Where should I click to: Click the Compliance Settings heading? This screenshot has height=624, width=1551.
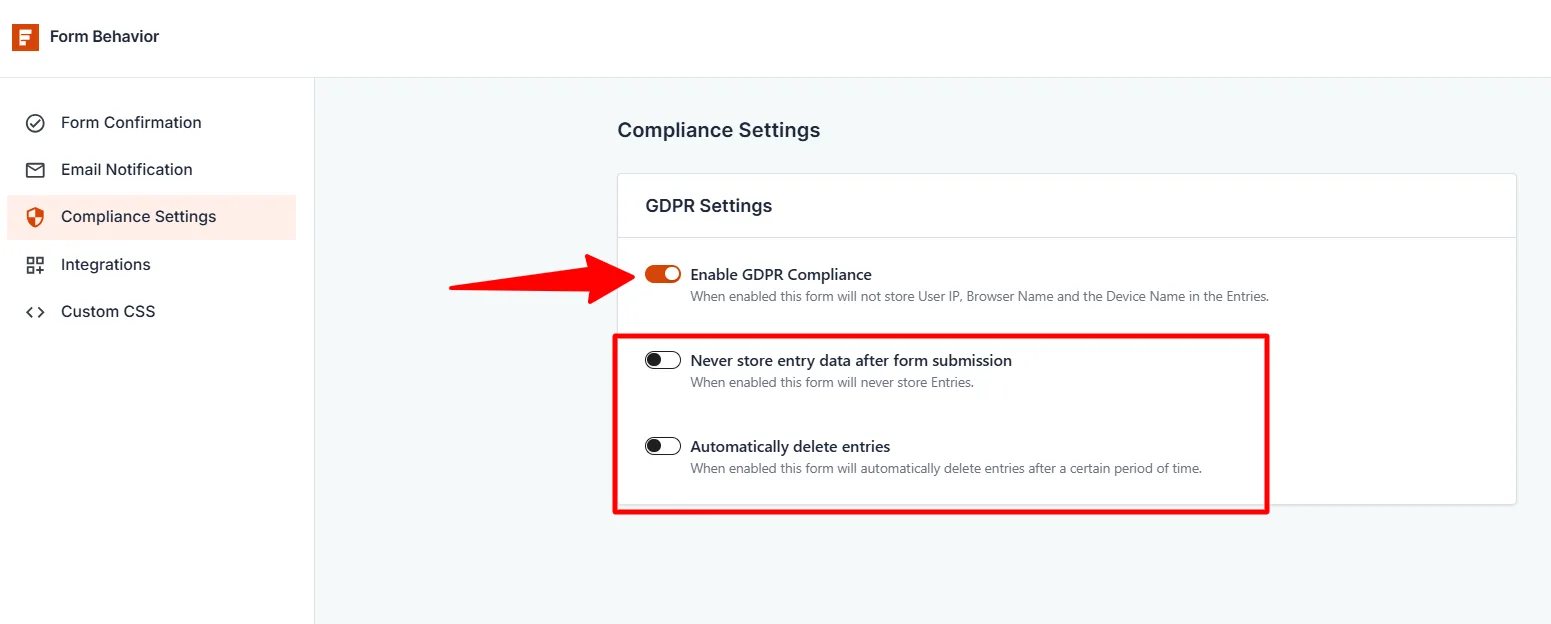pos(718,129)
